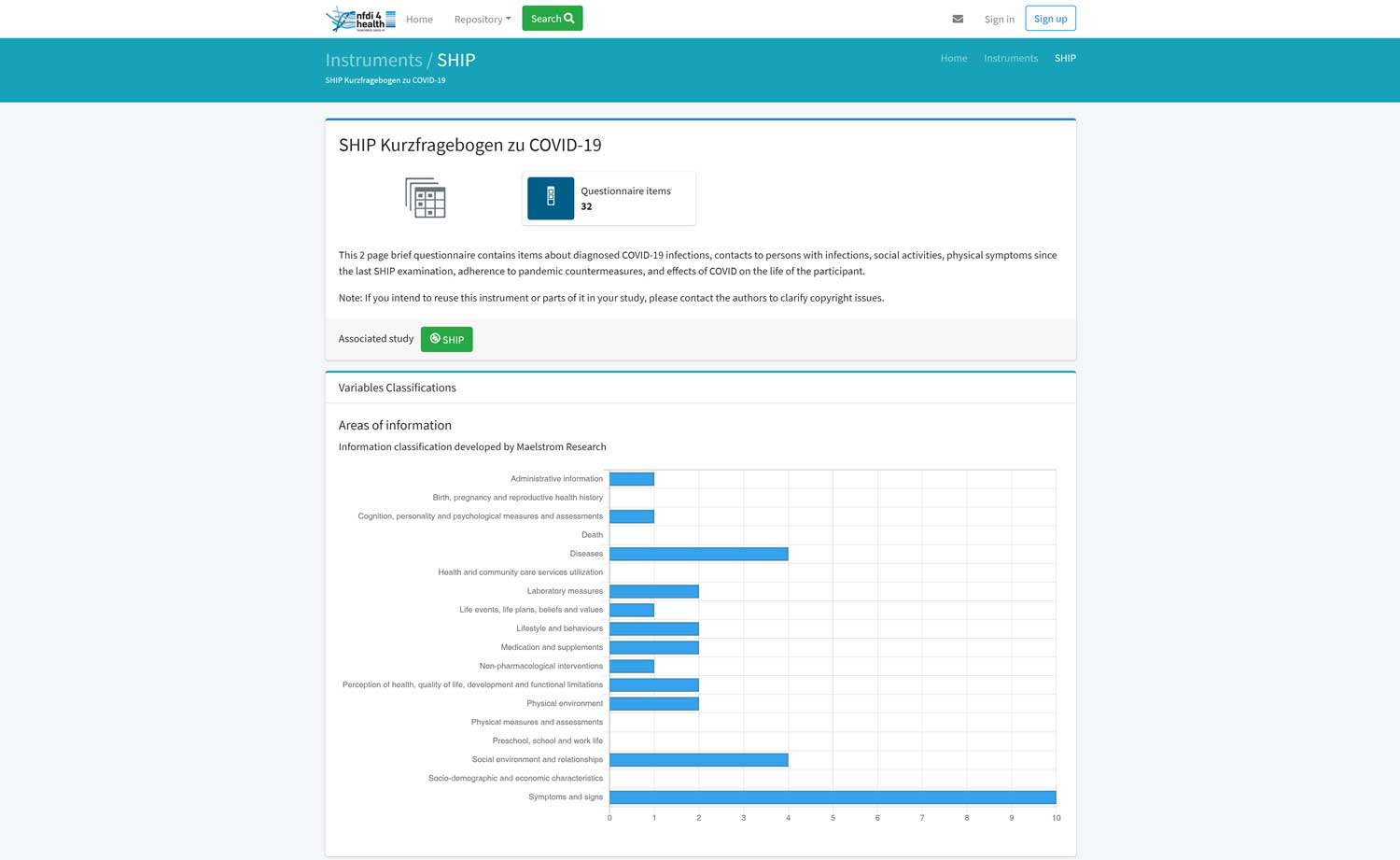Viewport: 1400px width, 860px height.
Task: Click the Medication and supplements bar
Action: pyautogui.click(x=654, y=647)
